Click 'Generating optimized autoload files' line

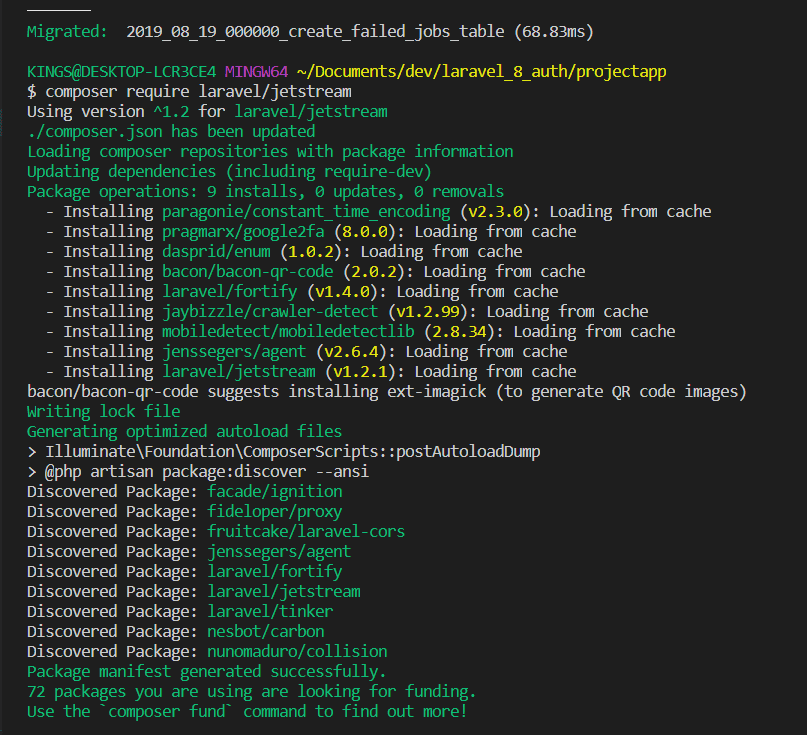184,431
